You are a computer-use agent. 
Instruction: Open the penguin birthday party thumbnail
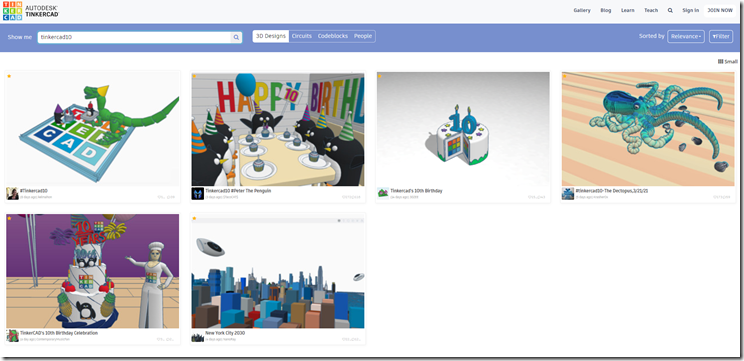click(278, 129)
